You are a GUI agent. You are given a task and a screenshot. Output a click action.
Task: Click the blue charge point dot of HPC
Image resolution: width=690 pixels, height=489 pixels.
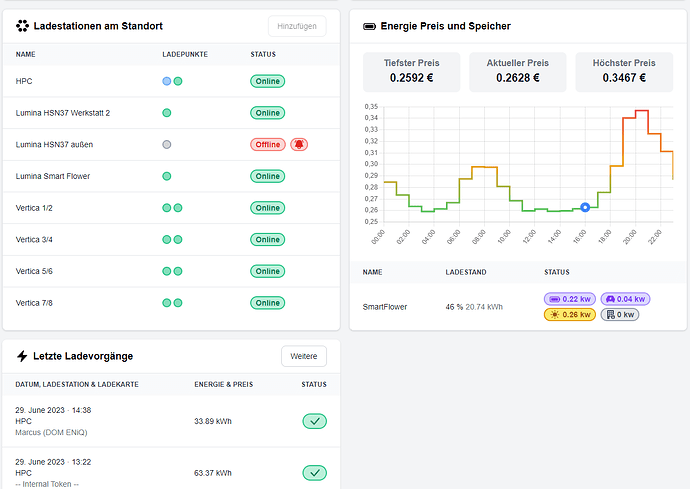pos(167,81)
